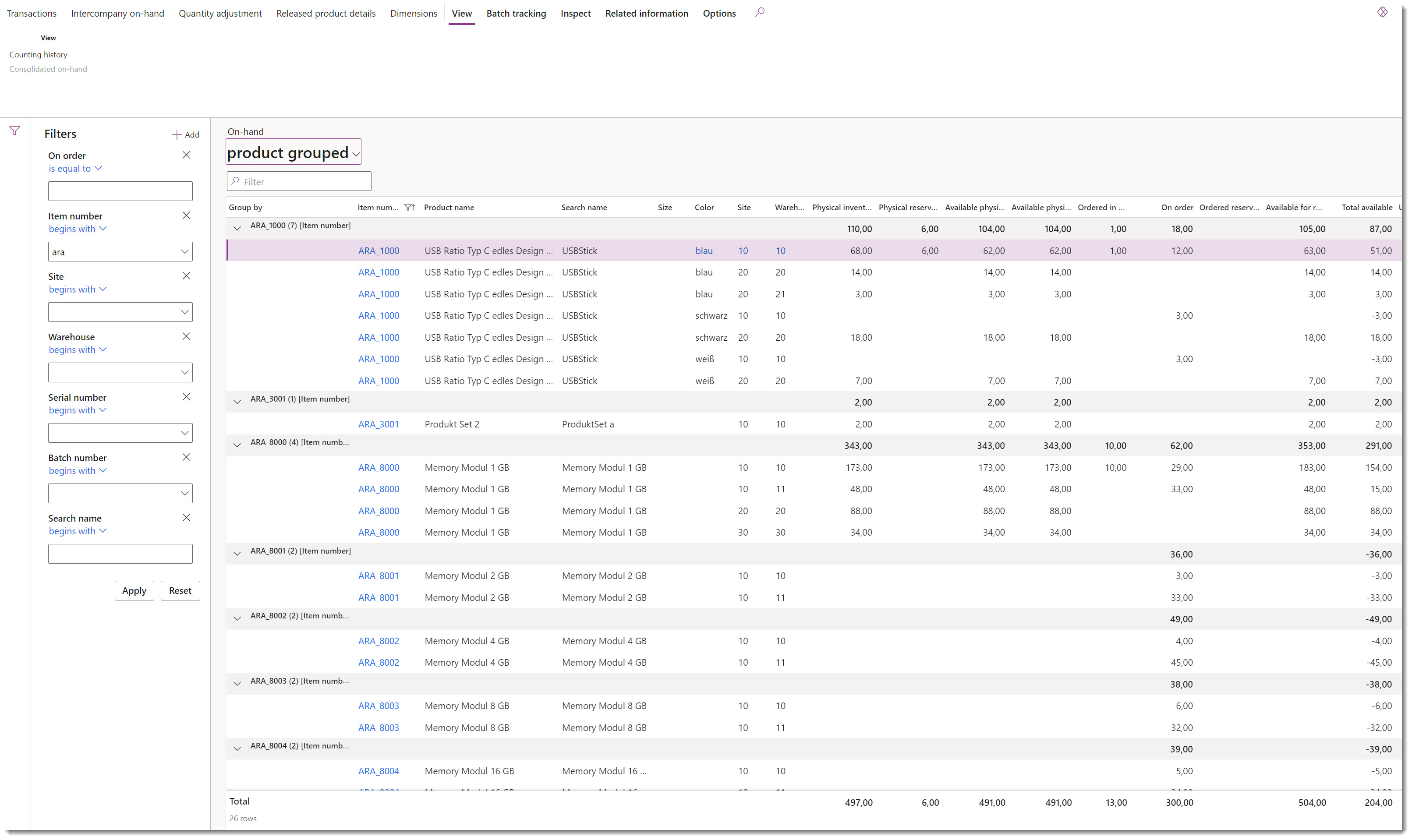Remove the Serial number filter
The height and width of the screenshot is (840, 1412).
[x=187, y=397]
